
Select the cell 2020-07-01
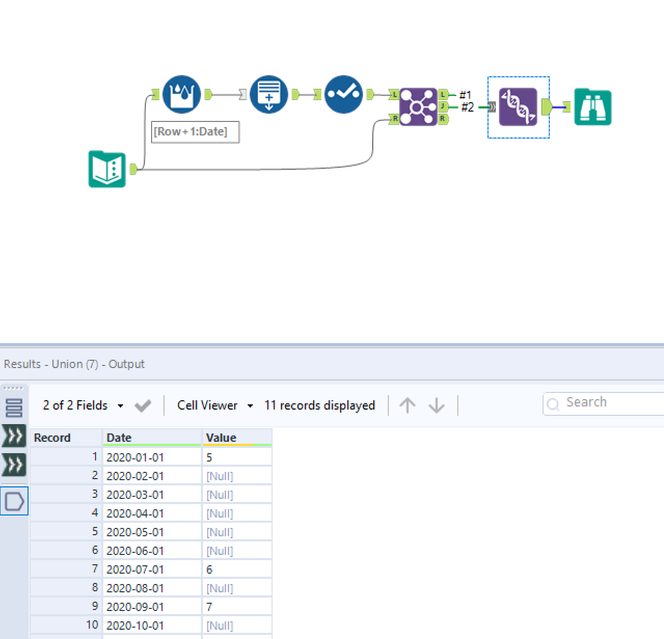point(152,569)
